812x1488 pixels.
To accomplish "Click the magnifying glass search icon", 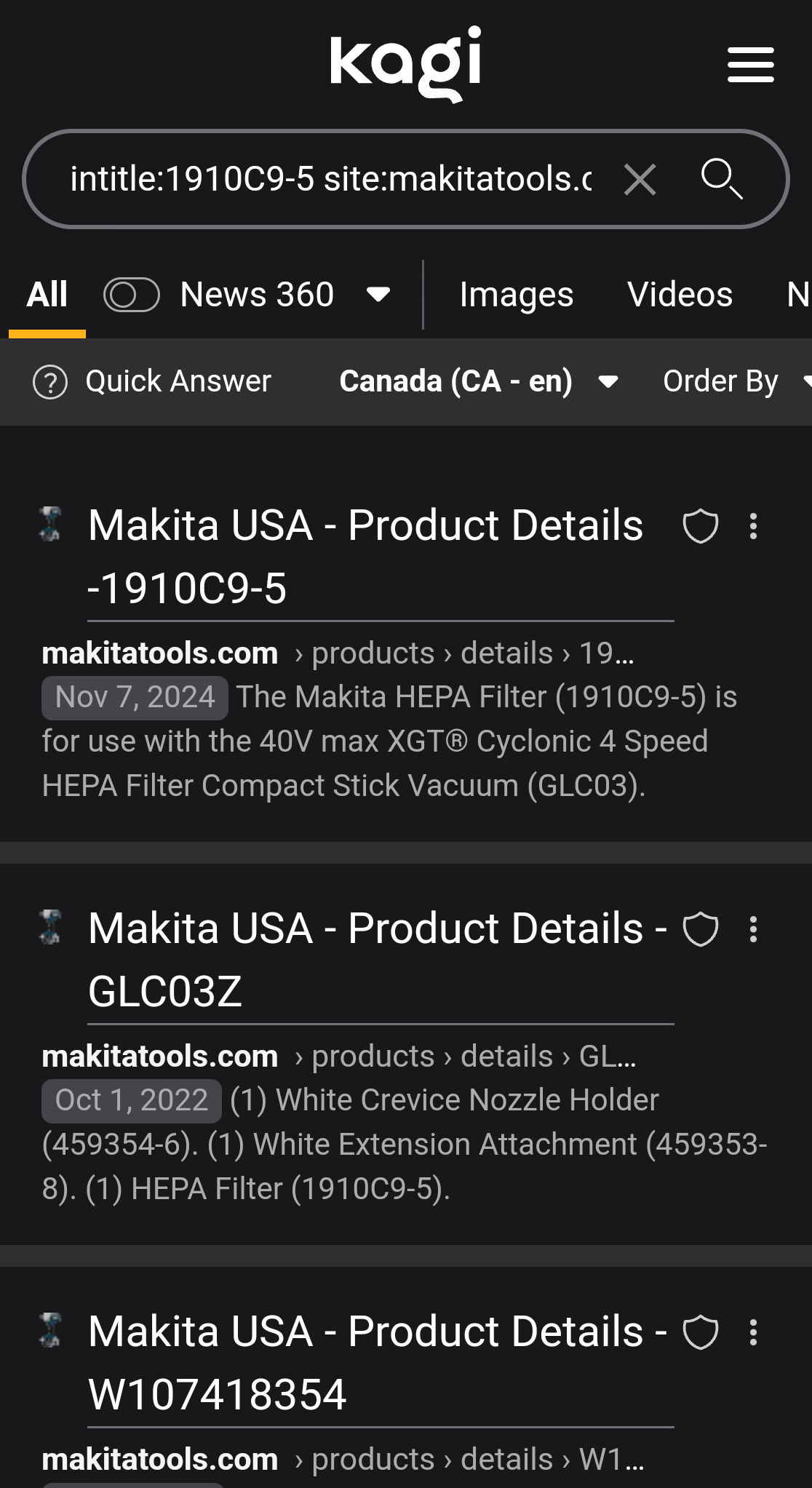I will point(721,179).
